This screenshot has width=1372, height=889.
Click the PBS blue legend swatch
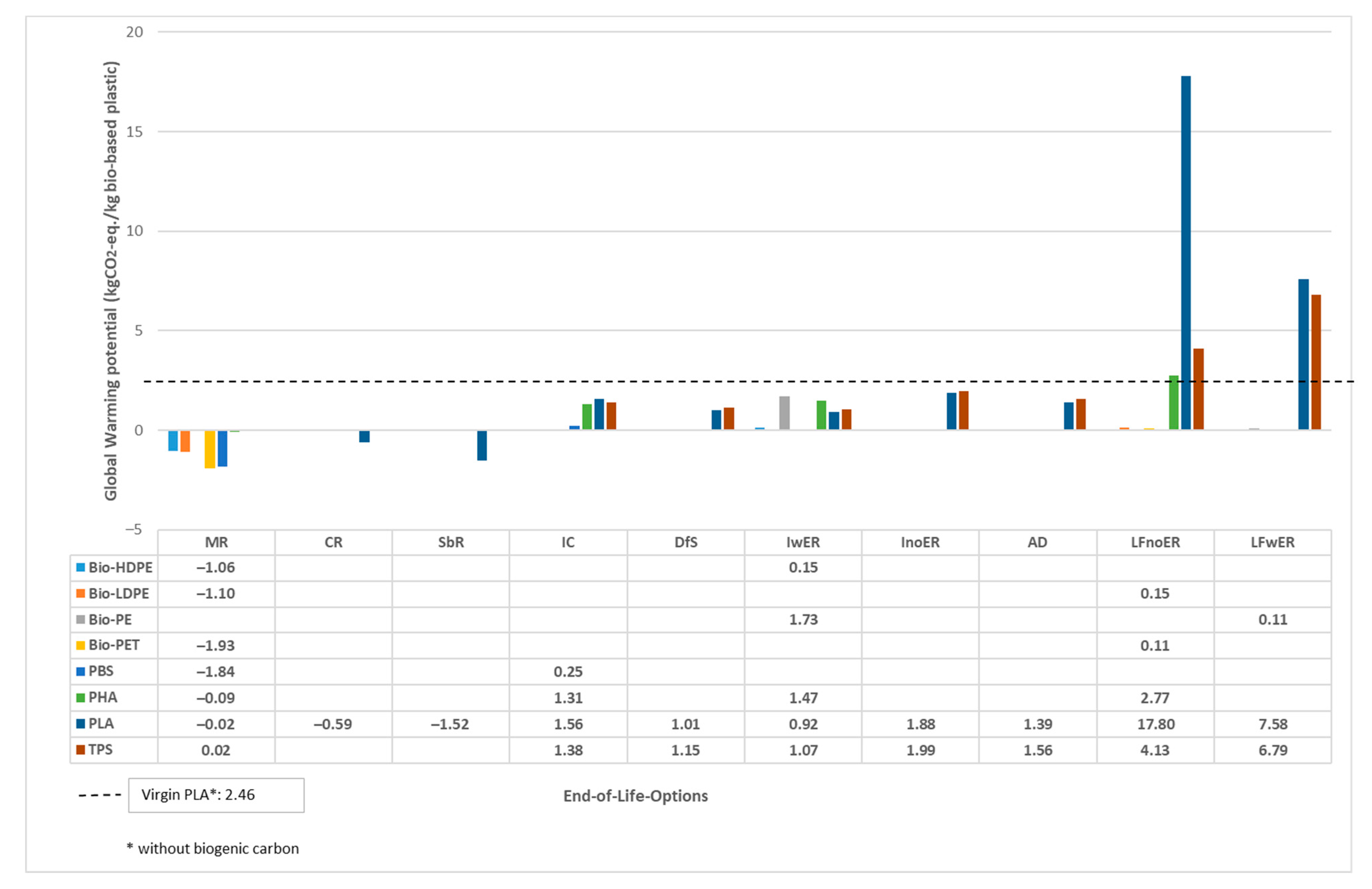click(x=81, y=671)
